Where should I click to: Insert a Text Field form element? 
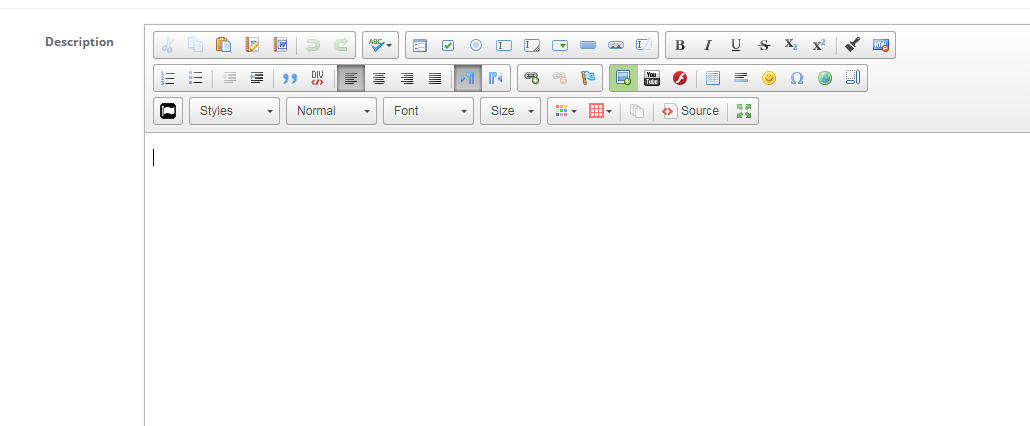[x=504, y=45]
